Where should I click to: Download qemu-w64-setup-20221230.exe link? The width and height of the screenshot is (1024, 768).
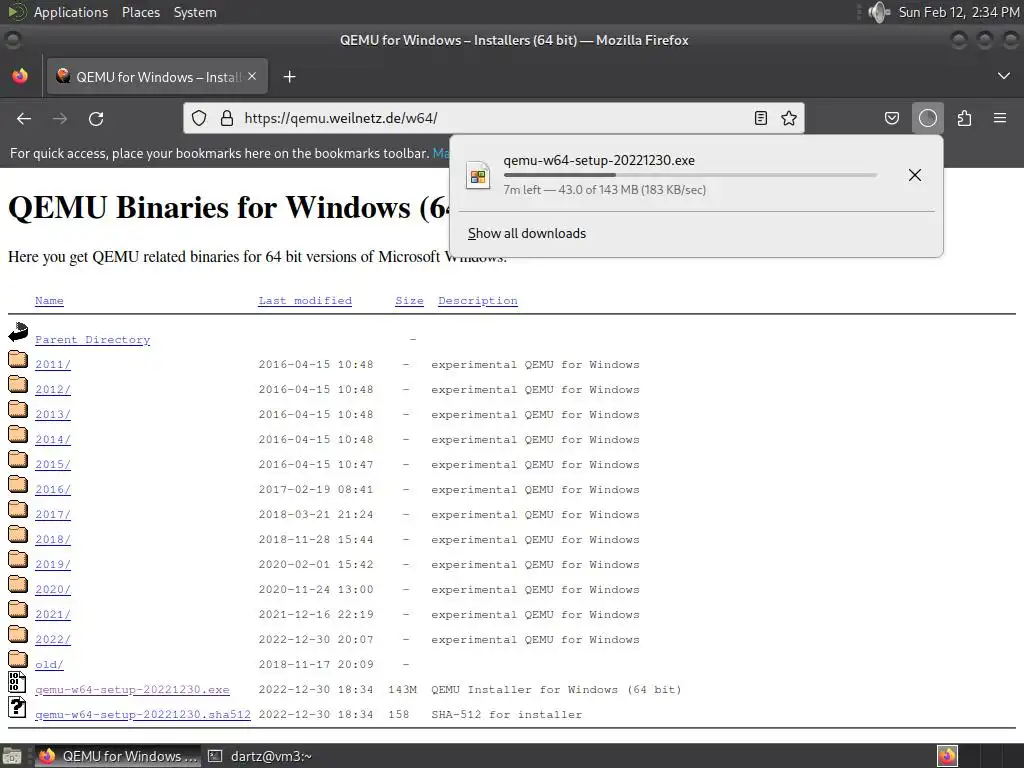tap(133, 690)
